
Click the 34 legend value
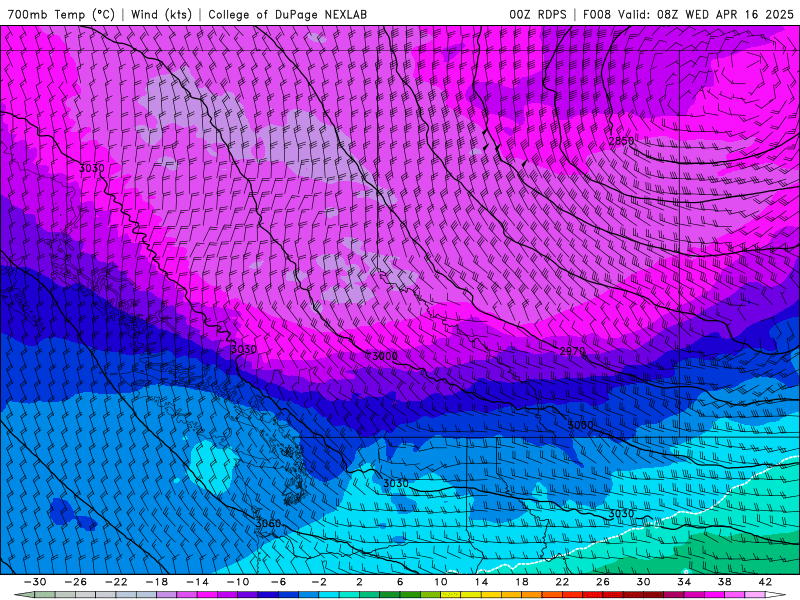pos(684,582)
